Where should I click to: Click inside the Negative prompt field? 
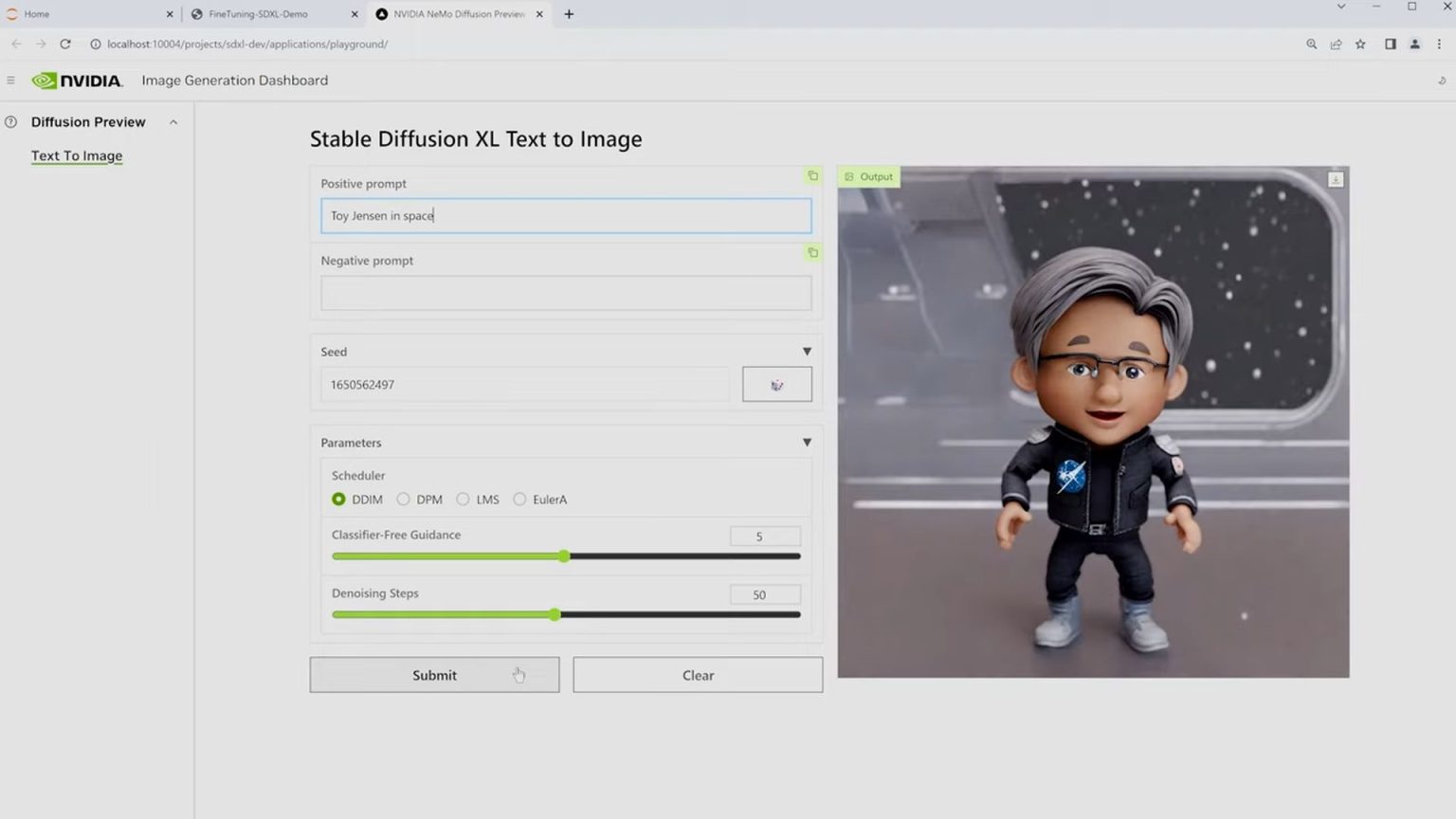click(x=566, y=293)
